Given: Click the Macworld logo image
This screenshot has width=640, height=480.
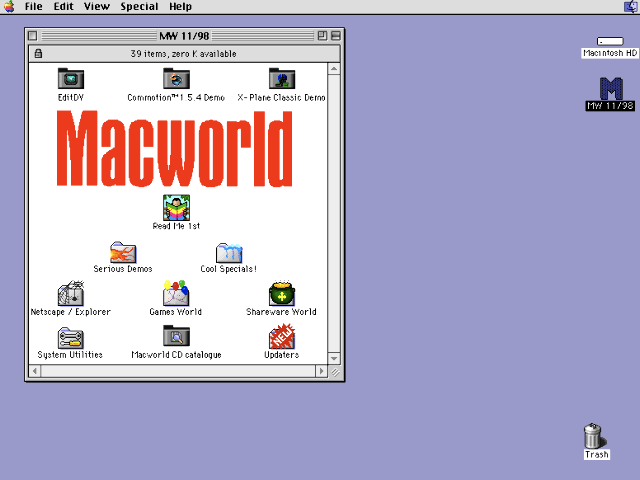Looking at the screenshot, I should (x=174, y=149).
